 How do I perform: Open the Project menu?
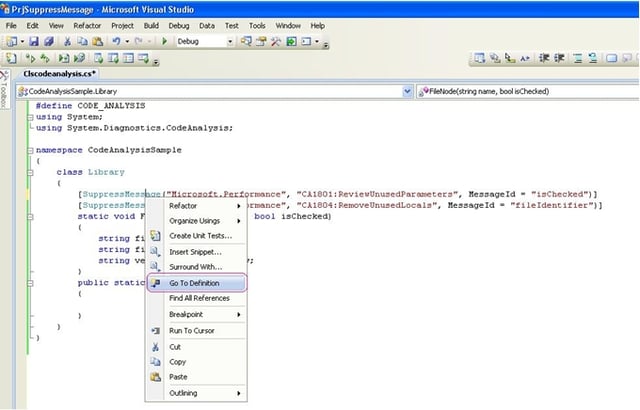[122, 26]
